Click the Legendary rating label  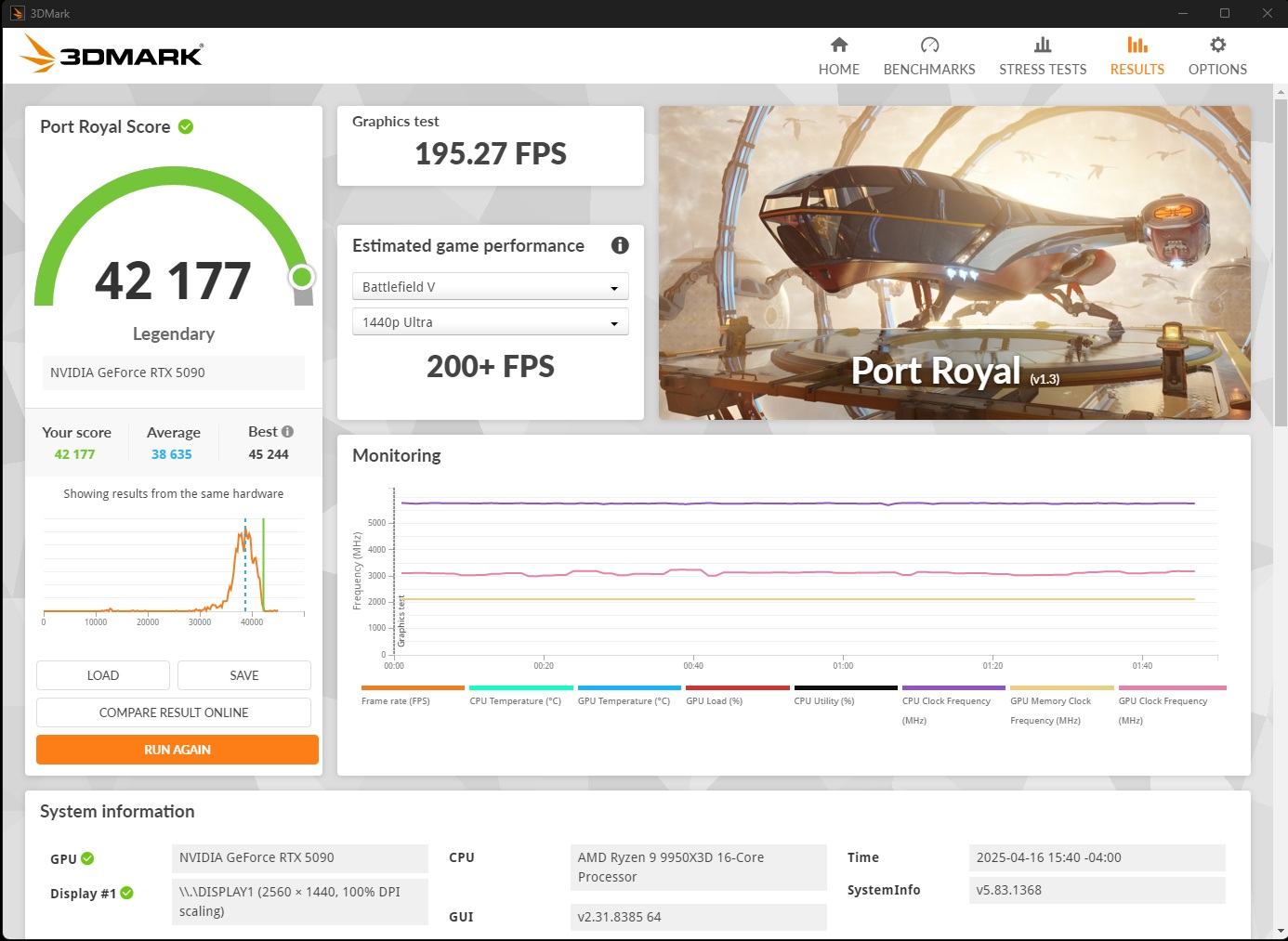click(174, 333)
